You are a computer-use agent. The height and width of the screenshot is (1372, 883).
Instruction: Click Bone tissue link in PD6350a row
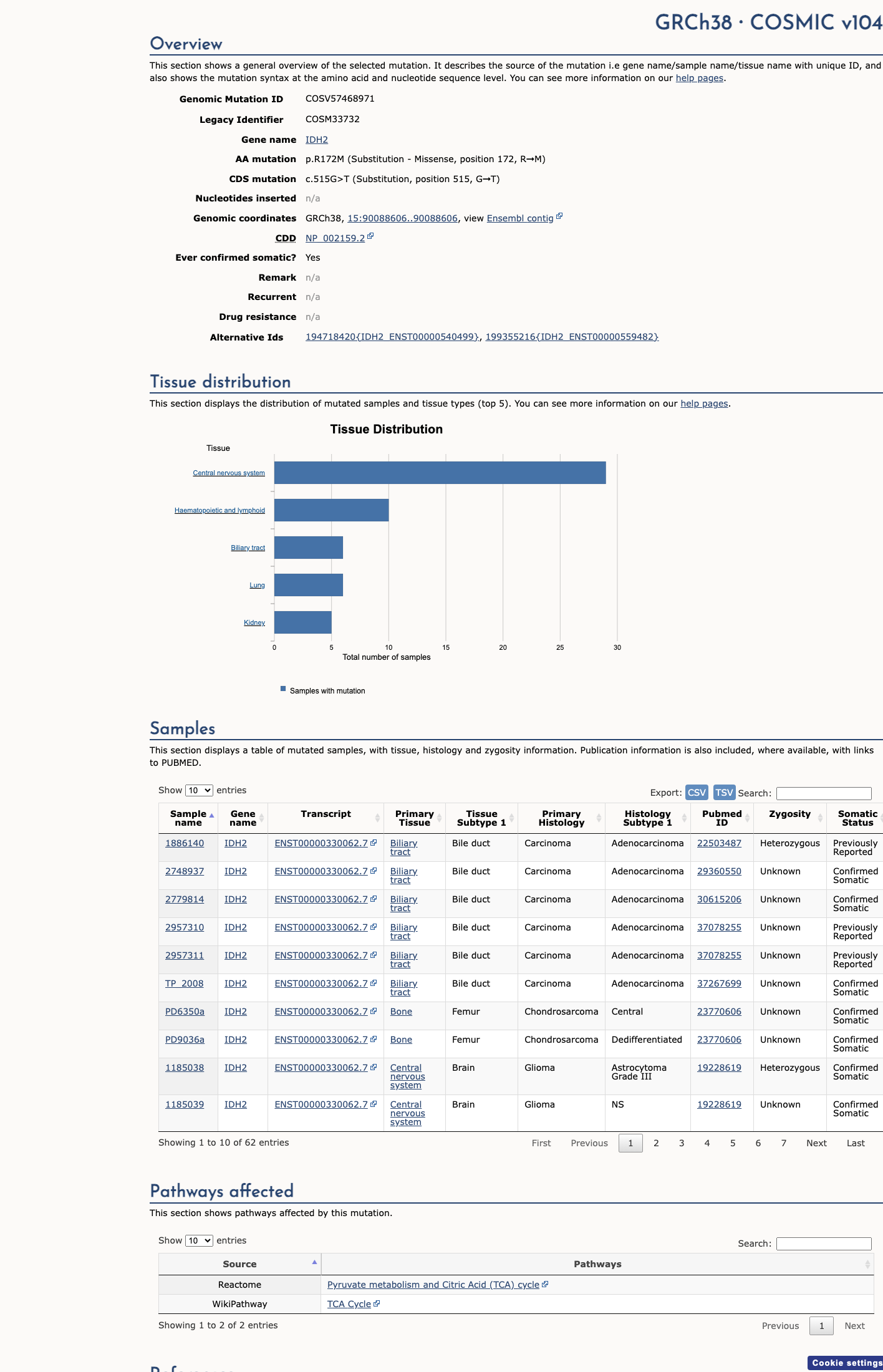pyautogui.click(x=401, y=1012)
